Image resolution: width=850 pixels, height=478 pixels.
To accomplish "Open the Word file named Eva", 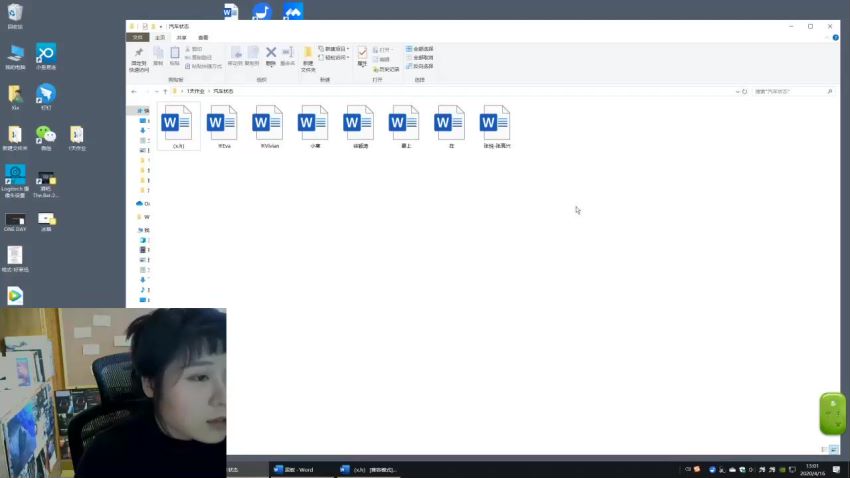I will coord(224,126).
